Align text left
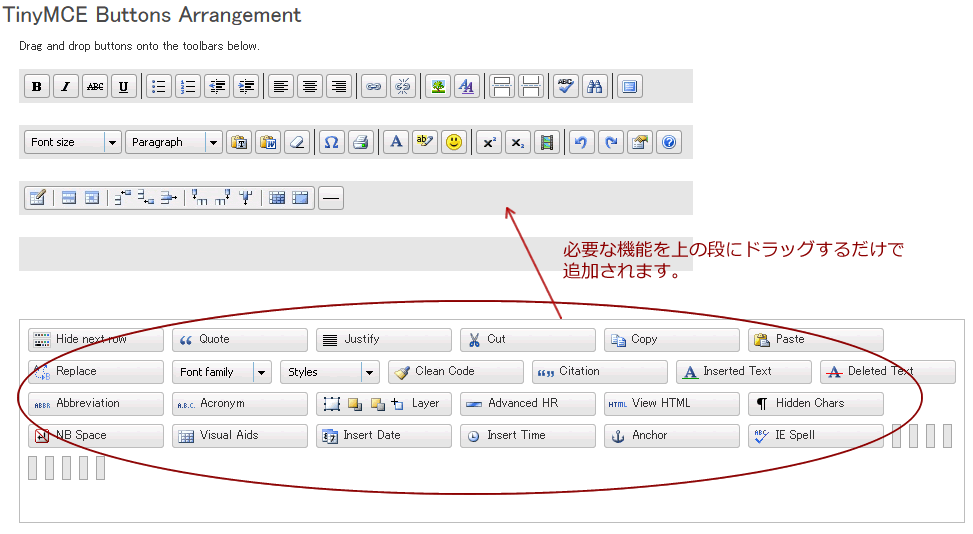Screen dimensions: 973x534 coord(281,86)
